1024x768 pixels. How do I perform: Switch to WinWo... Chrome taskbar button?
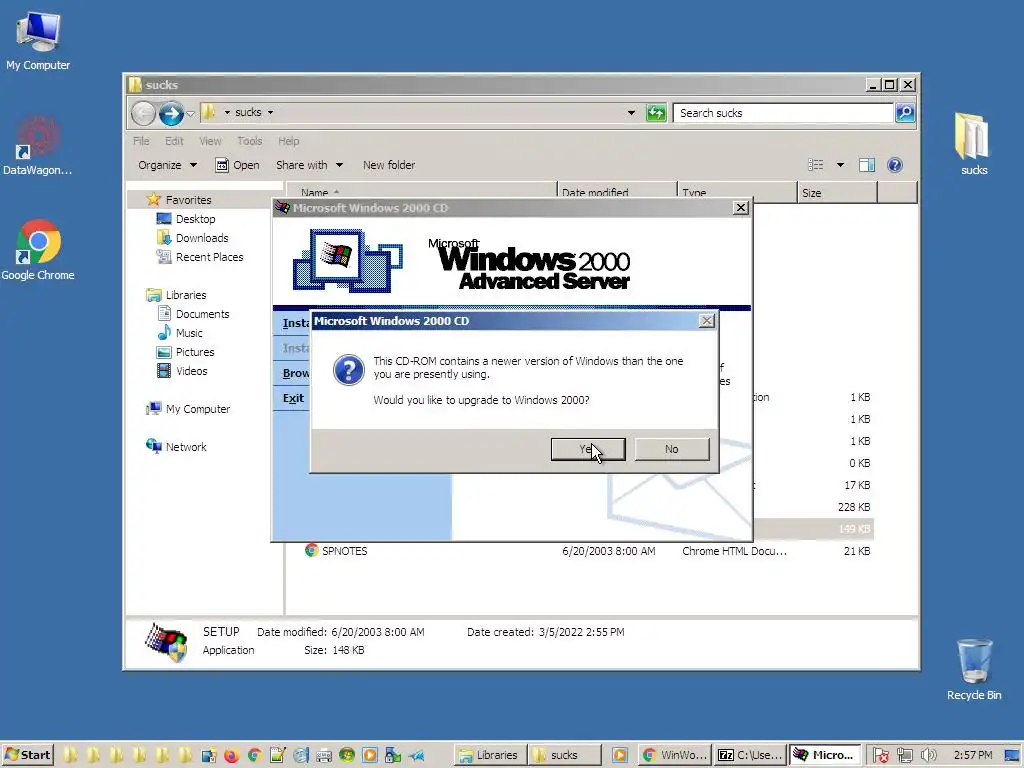674,755
